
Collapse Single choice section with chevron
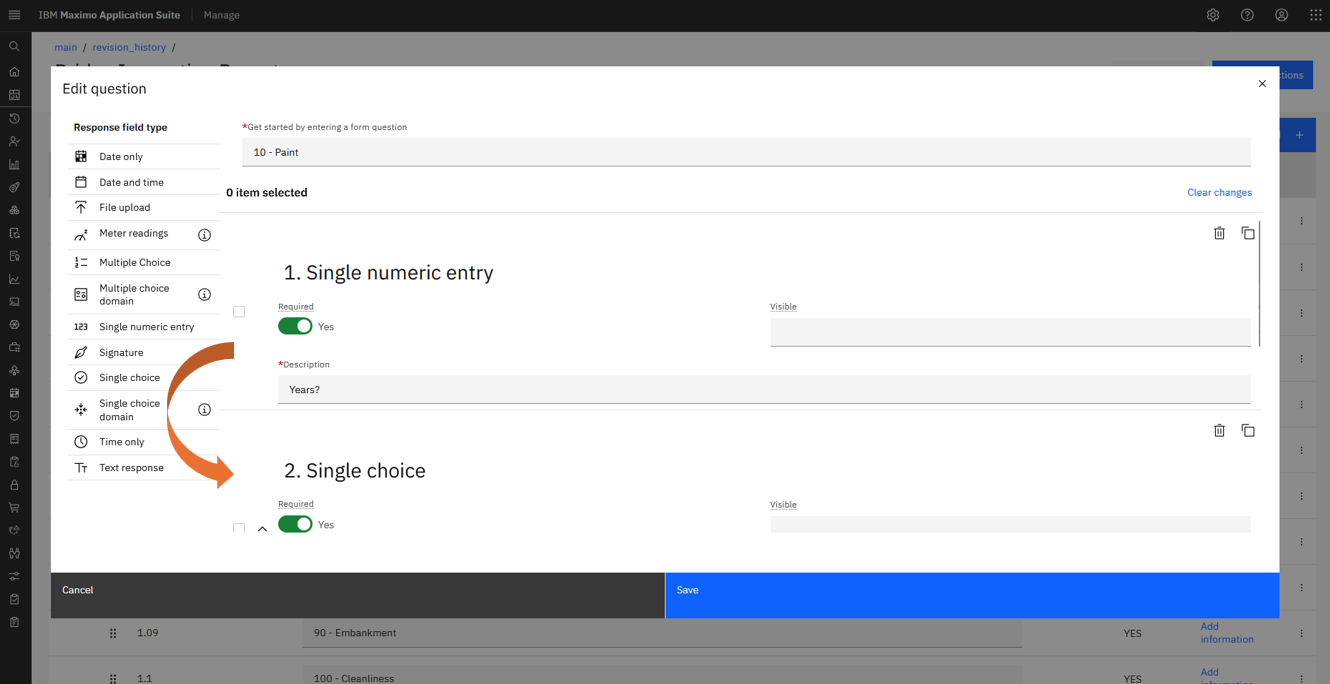coord(262,528)
